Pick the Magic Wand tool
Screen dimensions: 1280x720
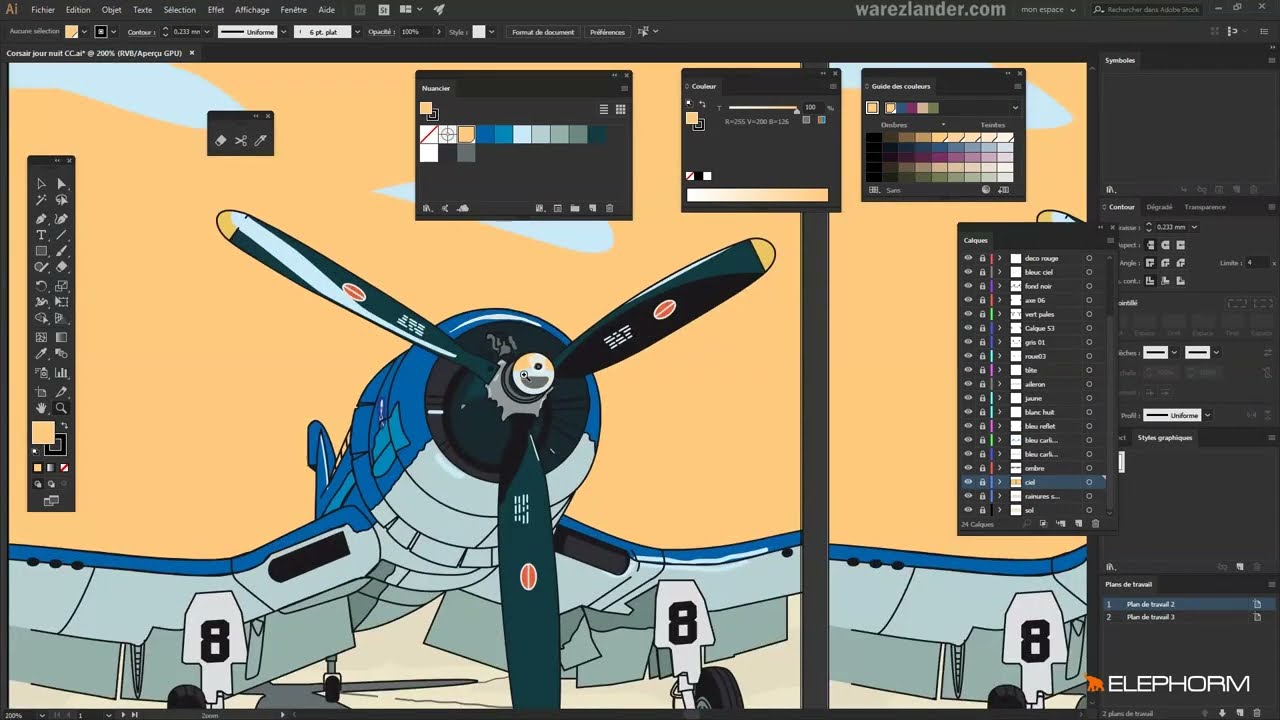41,200
